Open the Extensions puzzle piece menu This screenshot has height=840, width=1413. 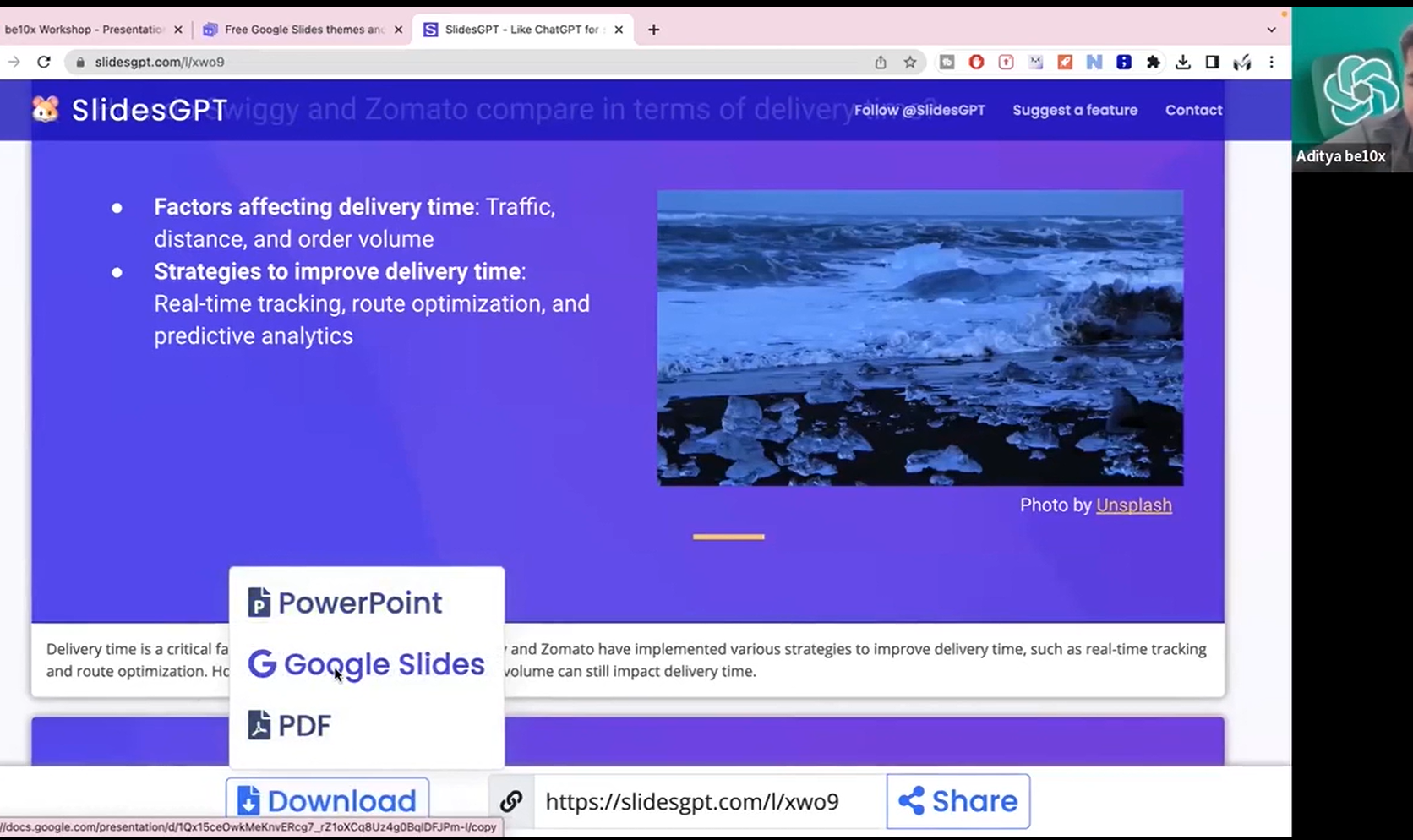coord(1153,62)
